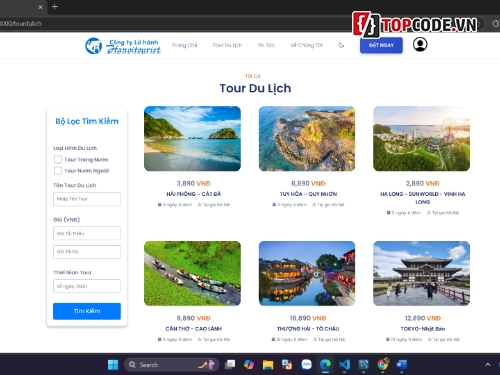500x375 pixels.
Task: Toggle dark mode moon icon
Action: pos(341,45)
